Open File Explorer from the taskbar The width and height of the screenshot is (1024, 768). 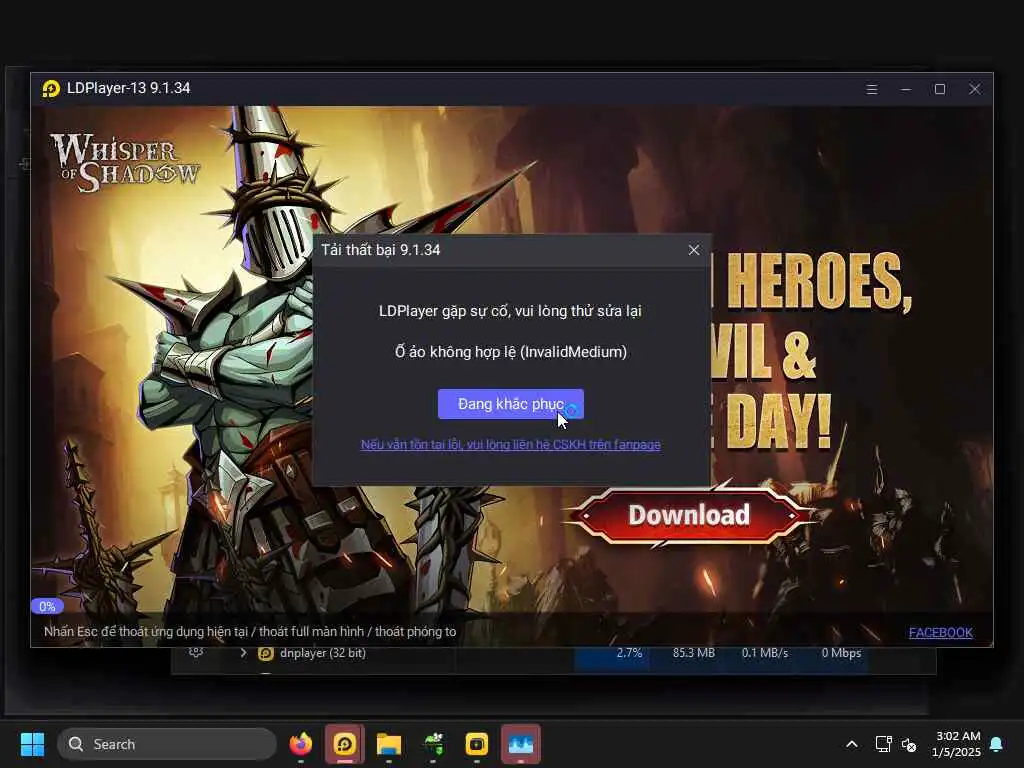coord(389,744)
